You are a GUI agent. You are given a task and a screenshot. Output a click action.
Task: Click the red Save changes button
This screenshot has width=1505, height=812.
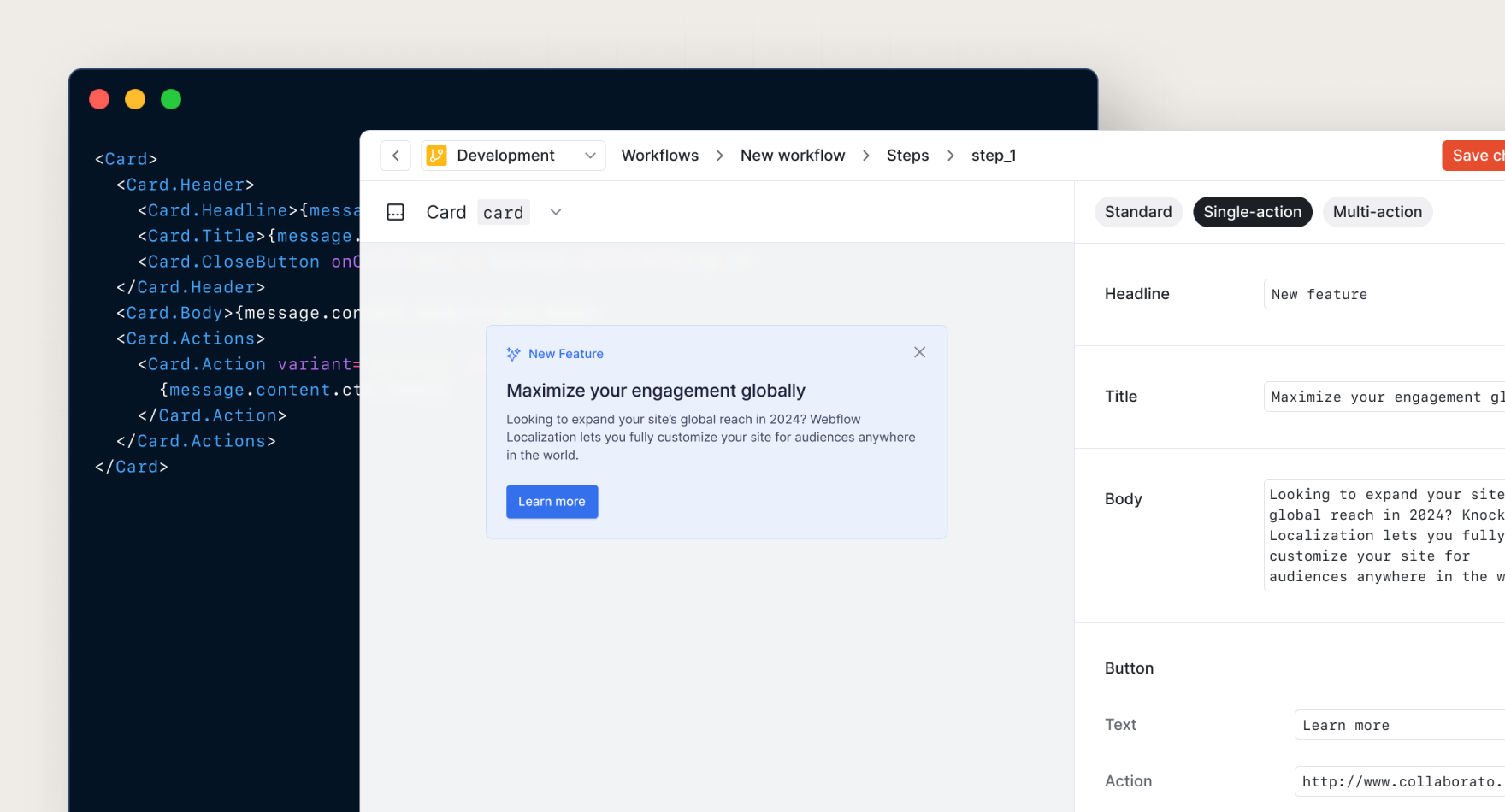point(1475,155)
